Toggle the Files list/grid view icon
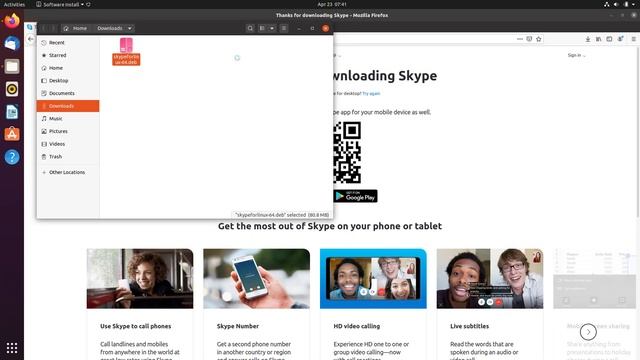The image size is (640, 360). coord(262,28)
